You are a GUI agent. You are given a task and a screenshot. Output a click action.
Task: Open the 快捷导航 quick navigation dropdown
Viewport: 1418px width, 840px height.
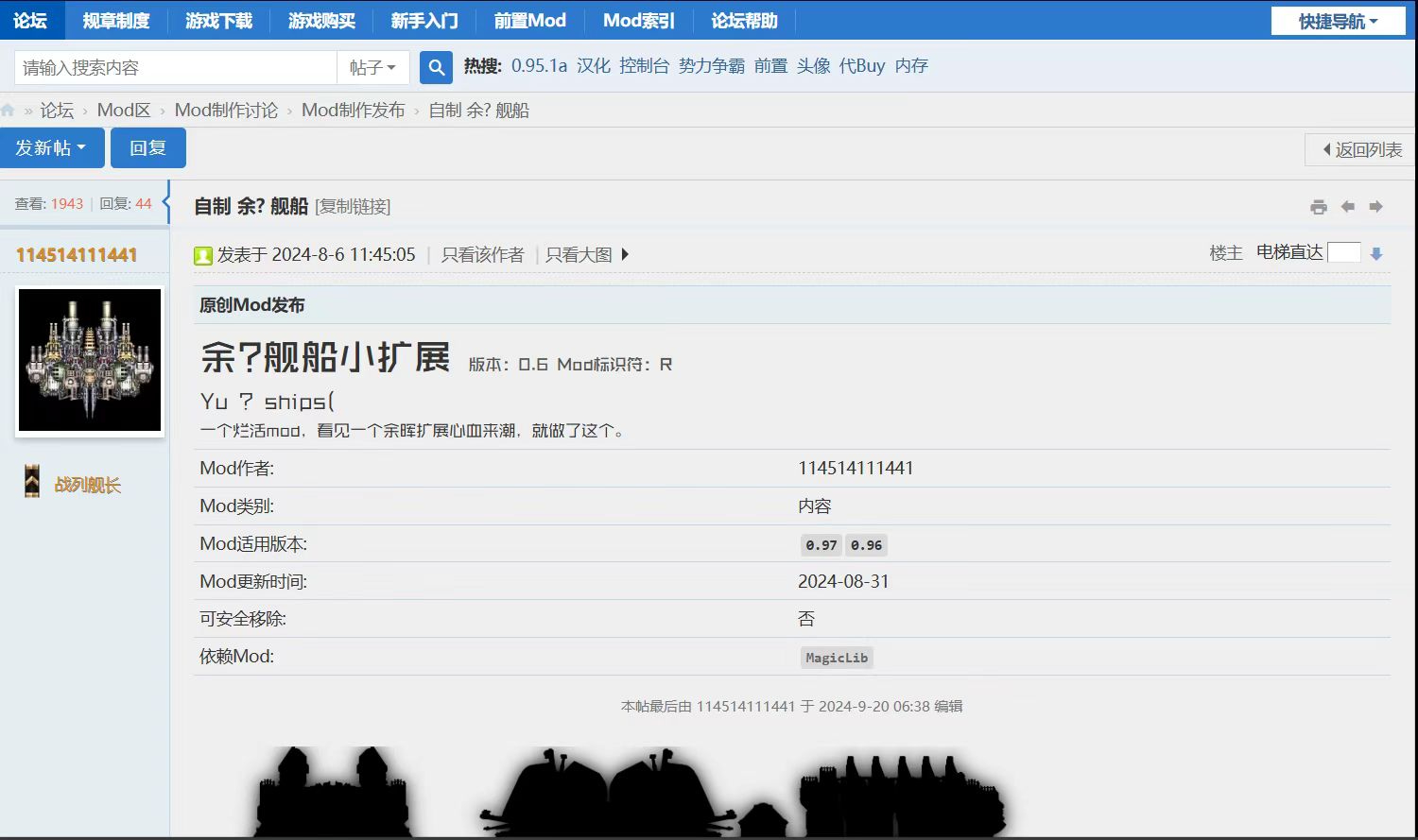(1338, 21)
